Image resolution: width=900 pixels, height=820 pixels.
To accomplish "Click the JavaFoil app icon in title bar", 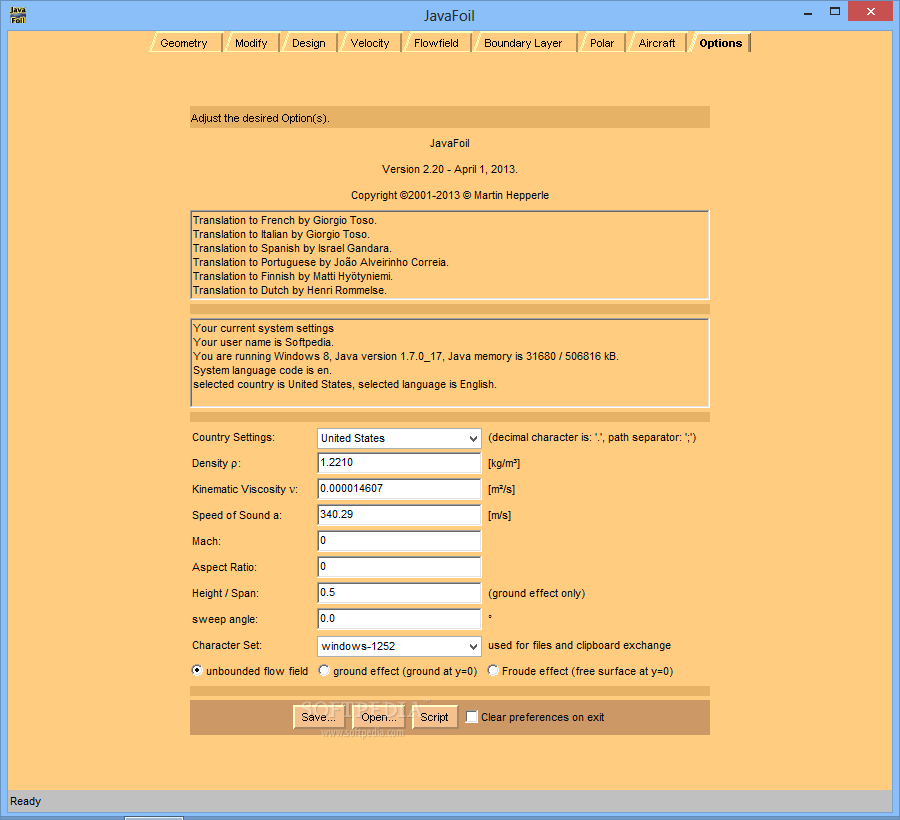I will click(18, 15).
